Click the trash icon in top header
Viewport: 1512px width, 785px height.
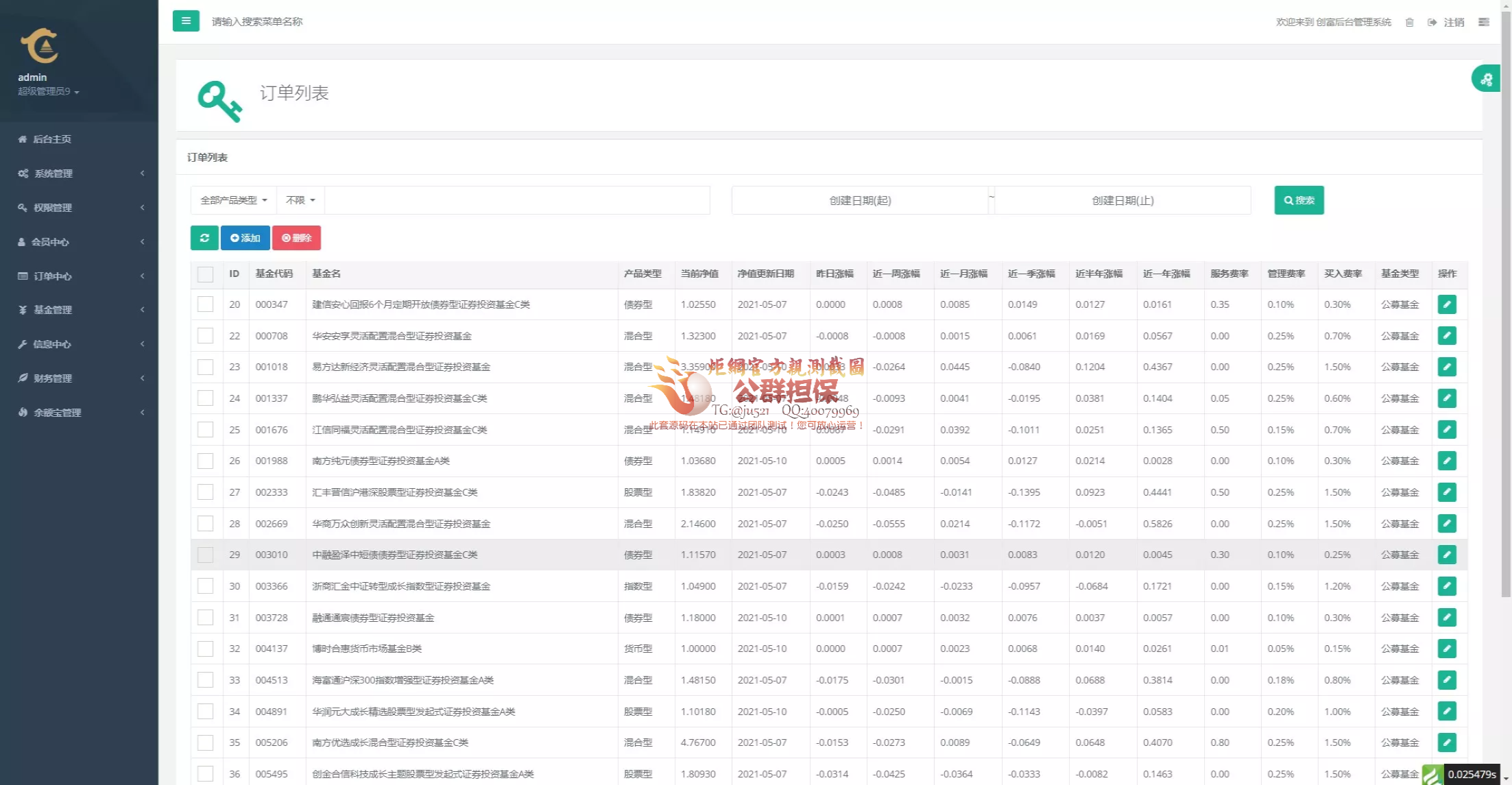tap(1410, 23)
